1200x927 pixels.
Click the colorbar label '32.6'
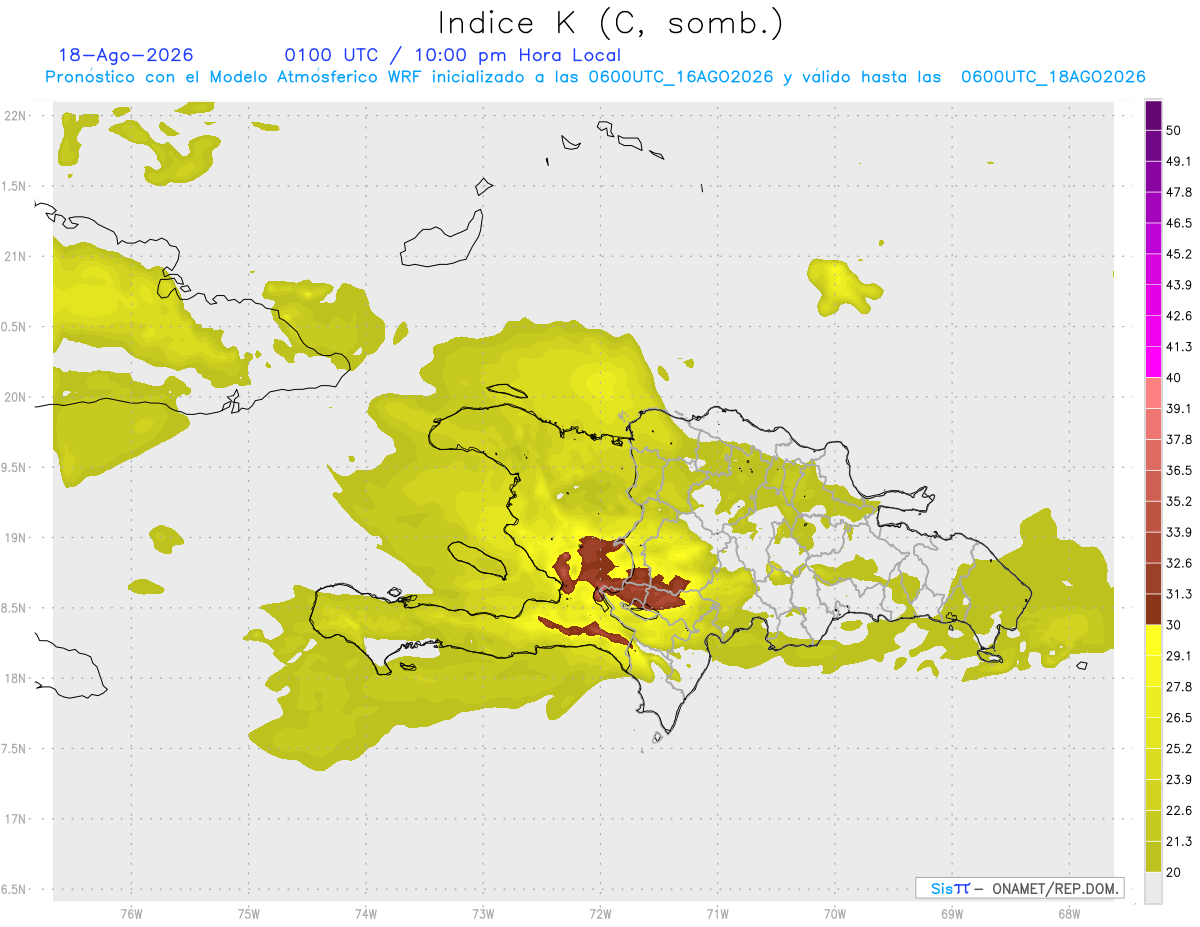(x=1179, y=563)
